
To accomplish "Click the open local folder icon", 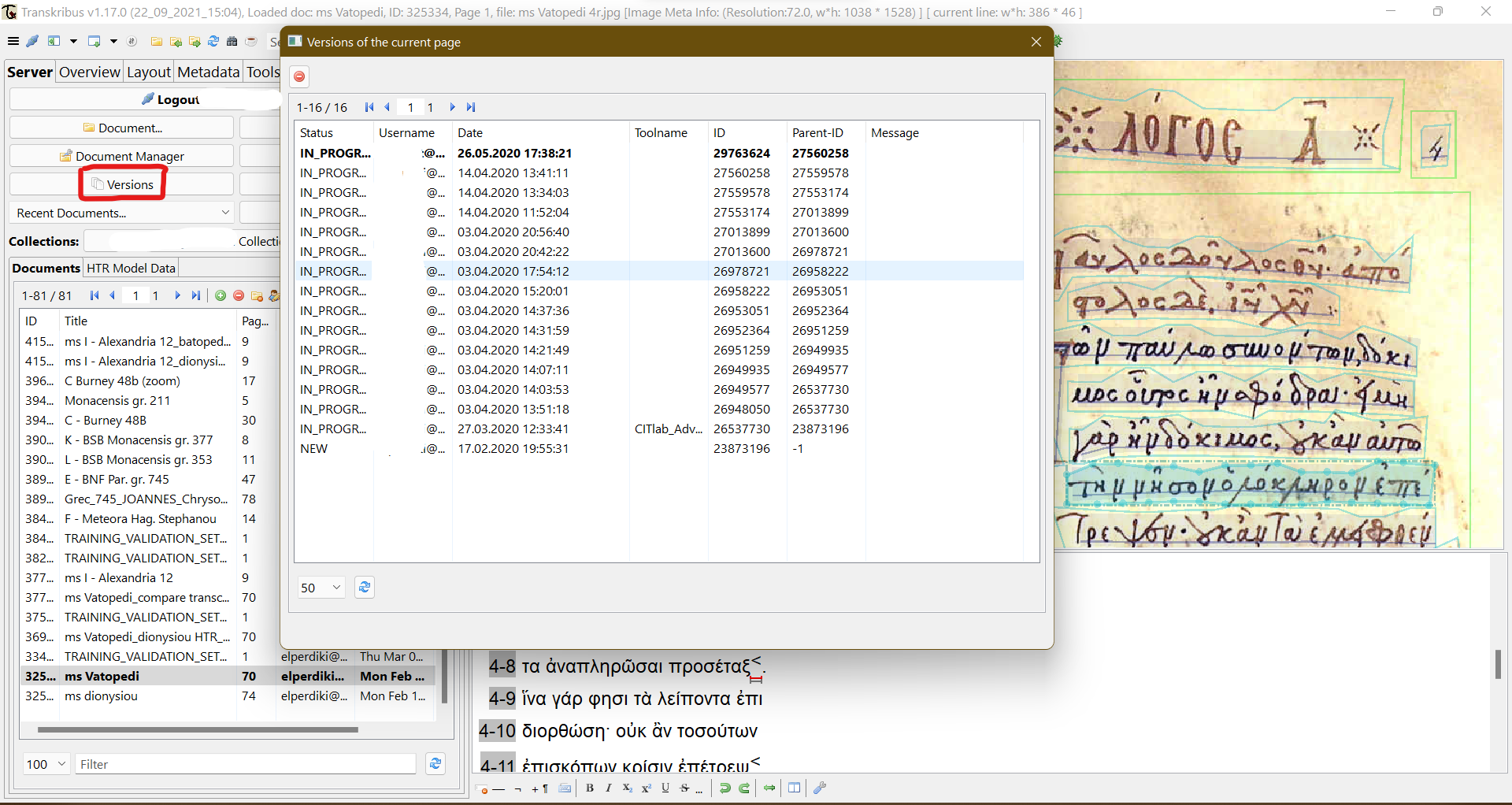I will point(157,41).
